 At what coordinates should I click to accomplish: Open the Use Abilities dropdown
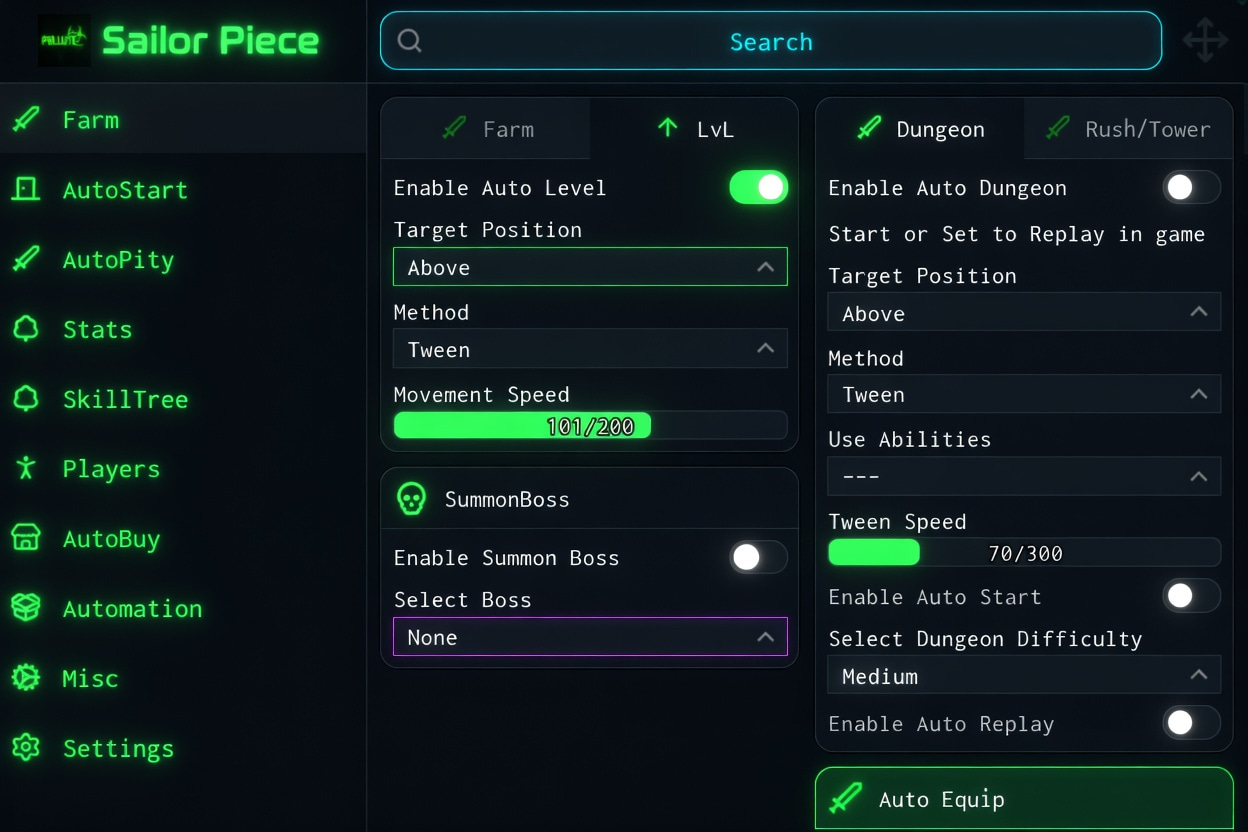[1024, 477]
